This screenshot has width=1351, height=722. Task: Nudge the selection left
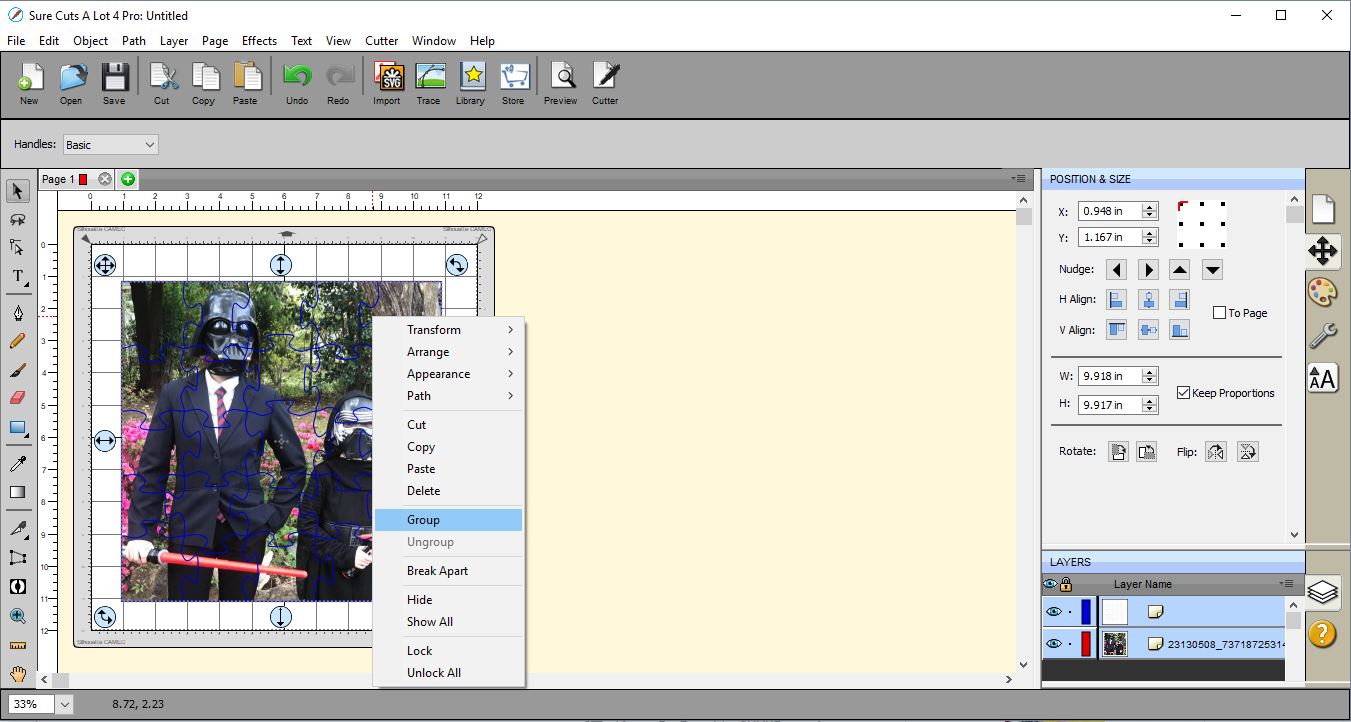[1117, 270]
